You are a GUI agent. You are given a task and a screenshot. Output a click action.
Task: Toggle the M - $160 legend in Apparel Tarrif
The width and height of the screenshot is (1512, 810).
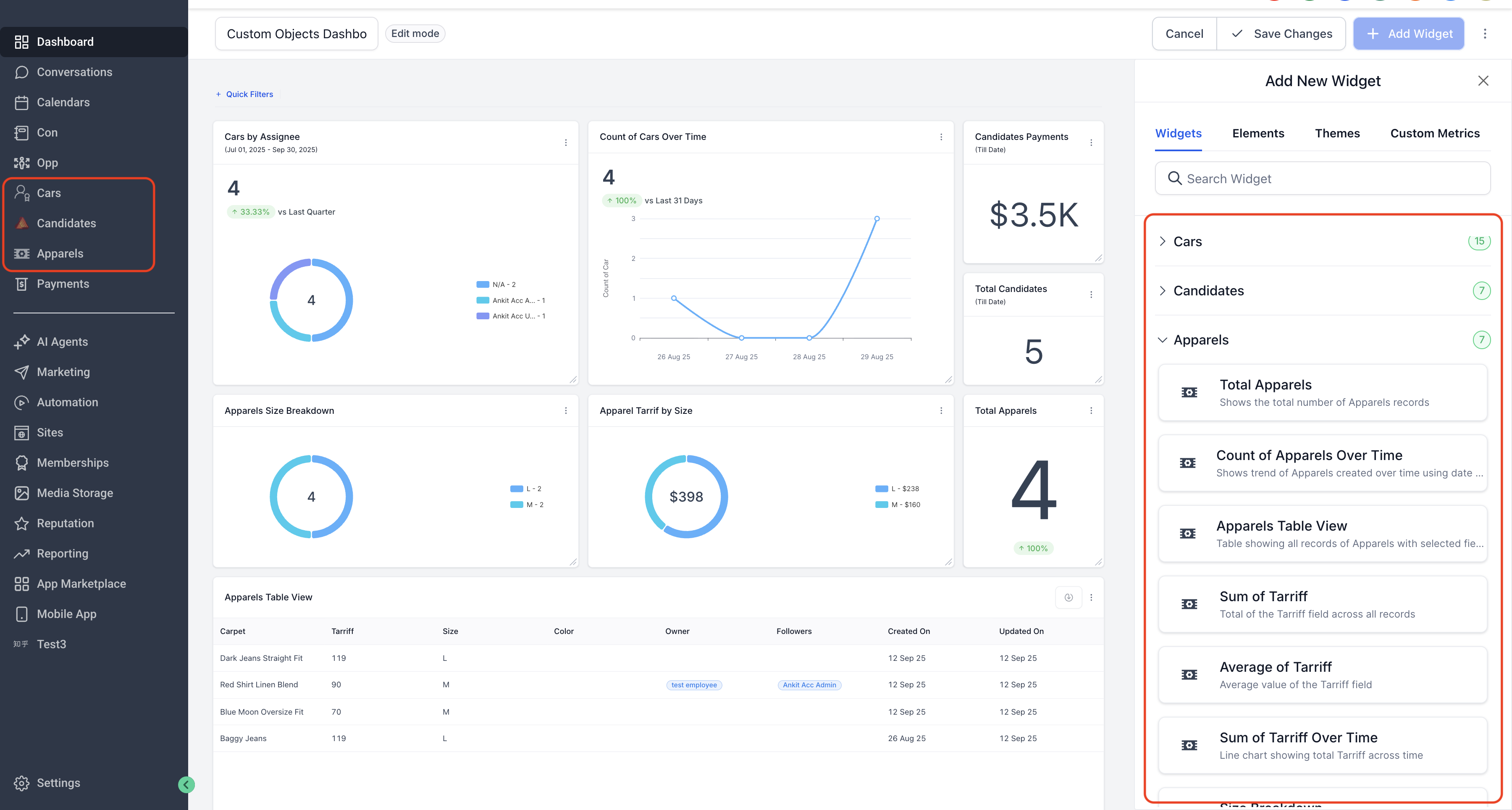point(898,505)
